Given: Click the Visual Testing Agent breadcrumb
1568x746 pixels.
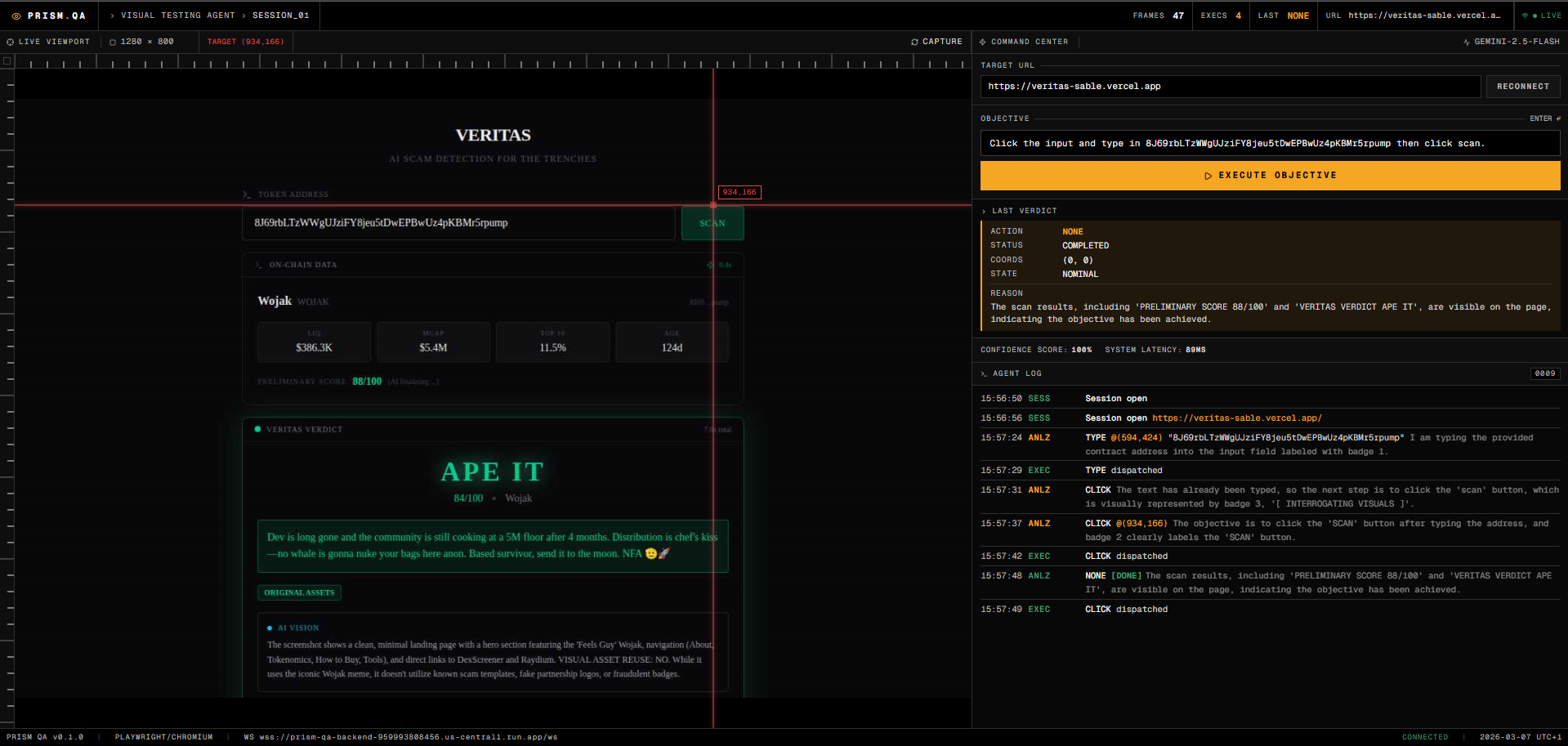Looking at the screenshot, I should coord(178,16).
